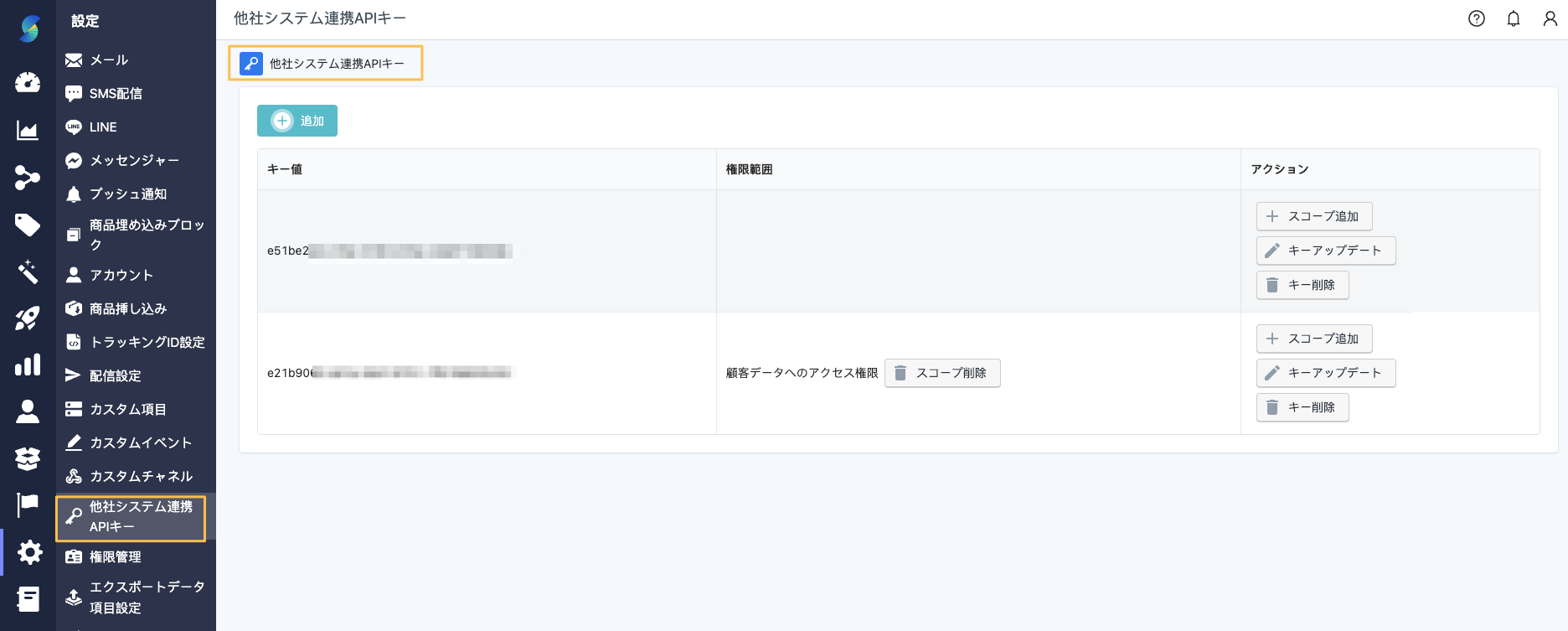Open the settings gear icon in the left rail
The height and width of the screenshot is (631, 1568).
pos(29,552)
